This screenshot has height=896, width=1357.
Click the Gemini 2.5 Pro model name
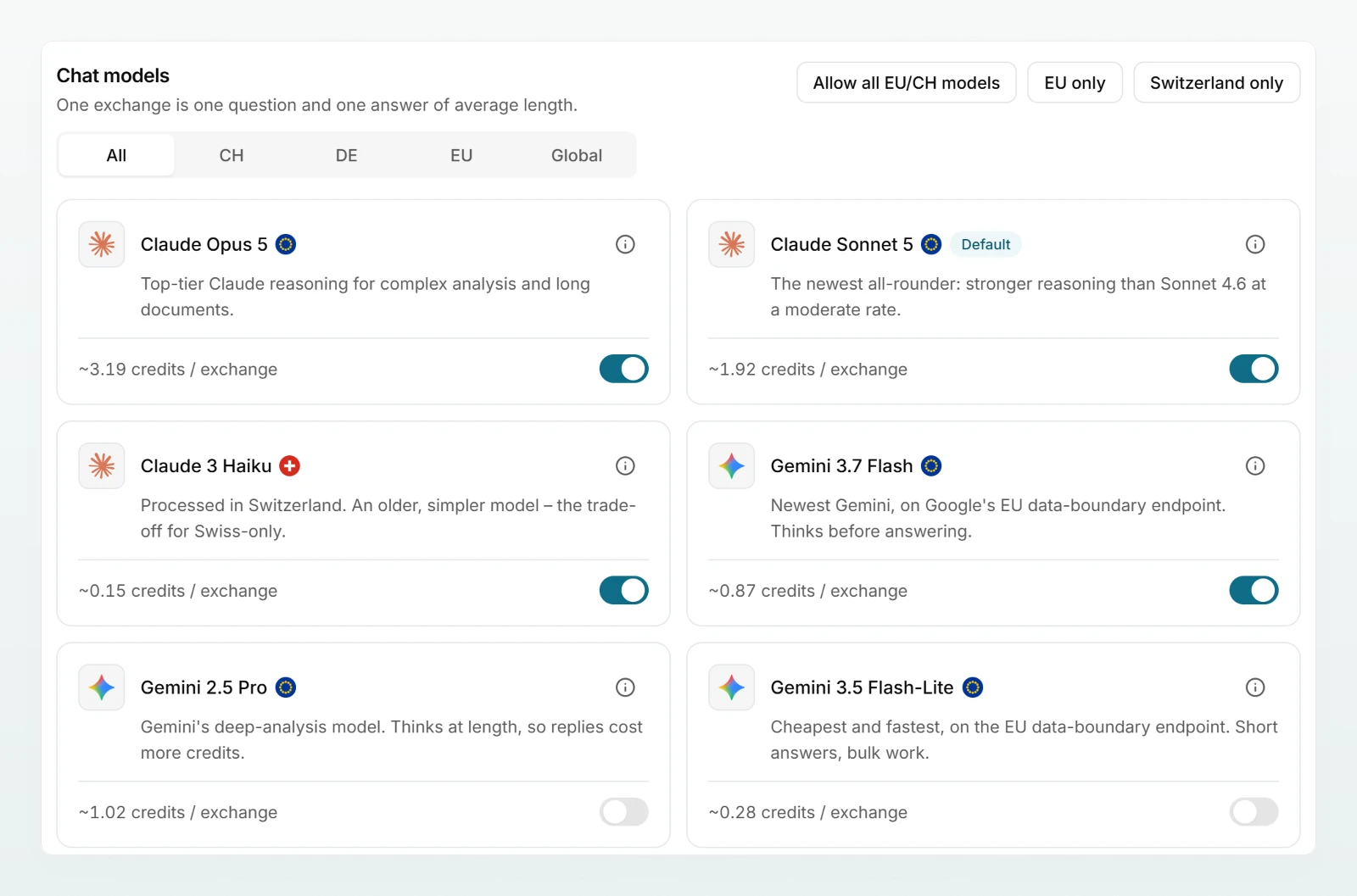point(204,687)
